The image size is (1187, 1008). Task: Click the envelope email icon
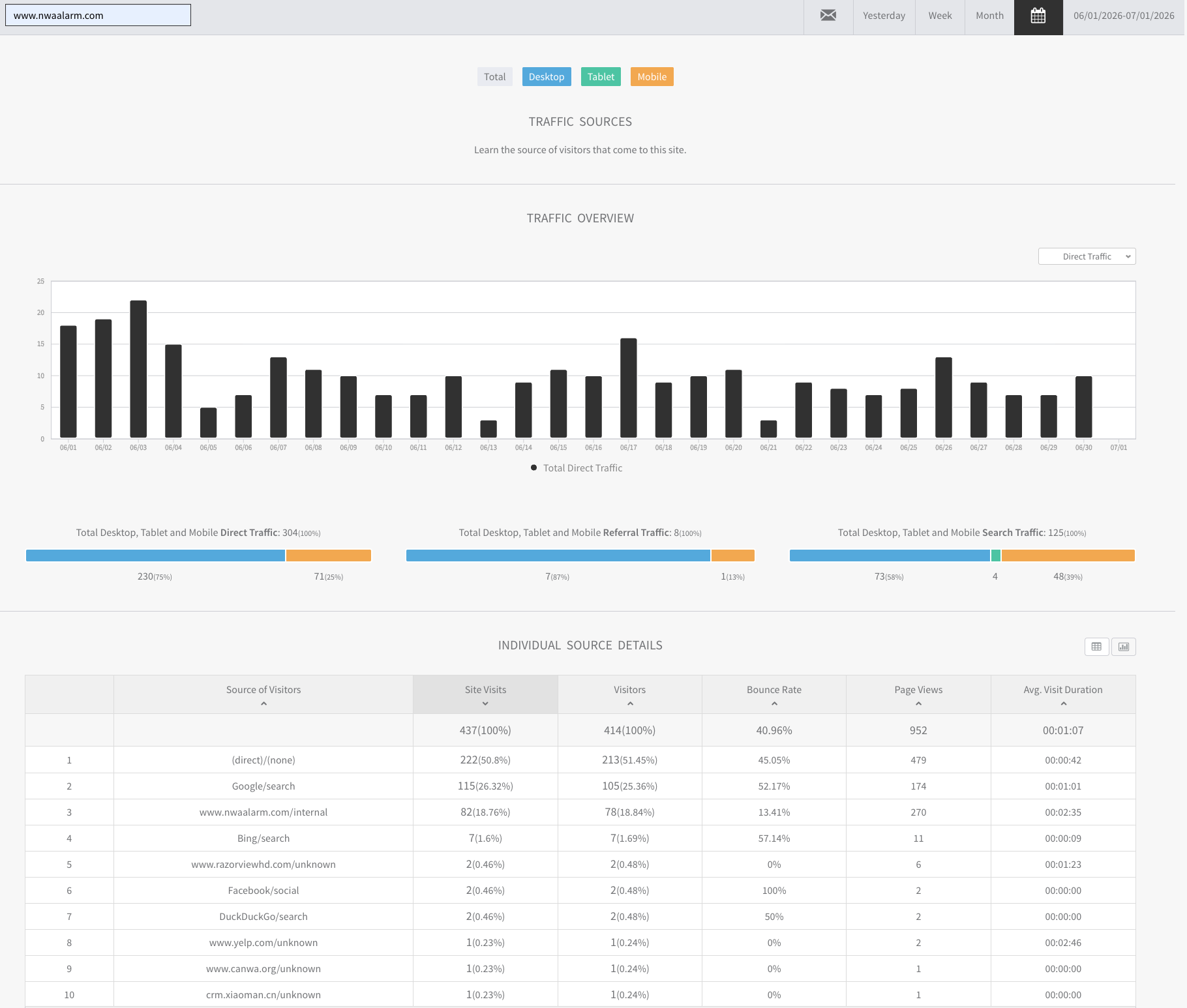tap(828, 16)
